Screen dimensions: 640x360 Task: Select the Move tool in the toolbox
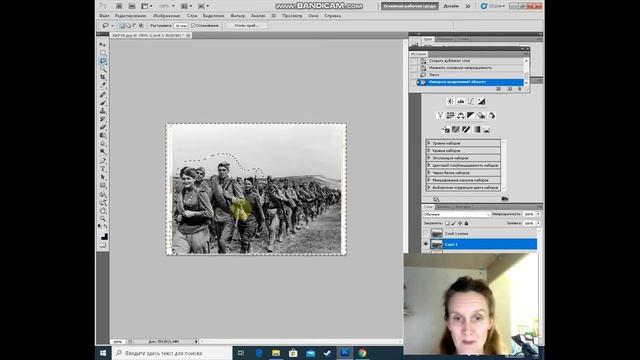coord(103,44)
